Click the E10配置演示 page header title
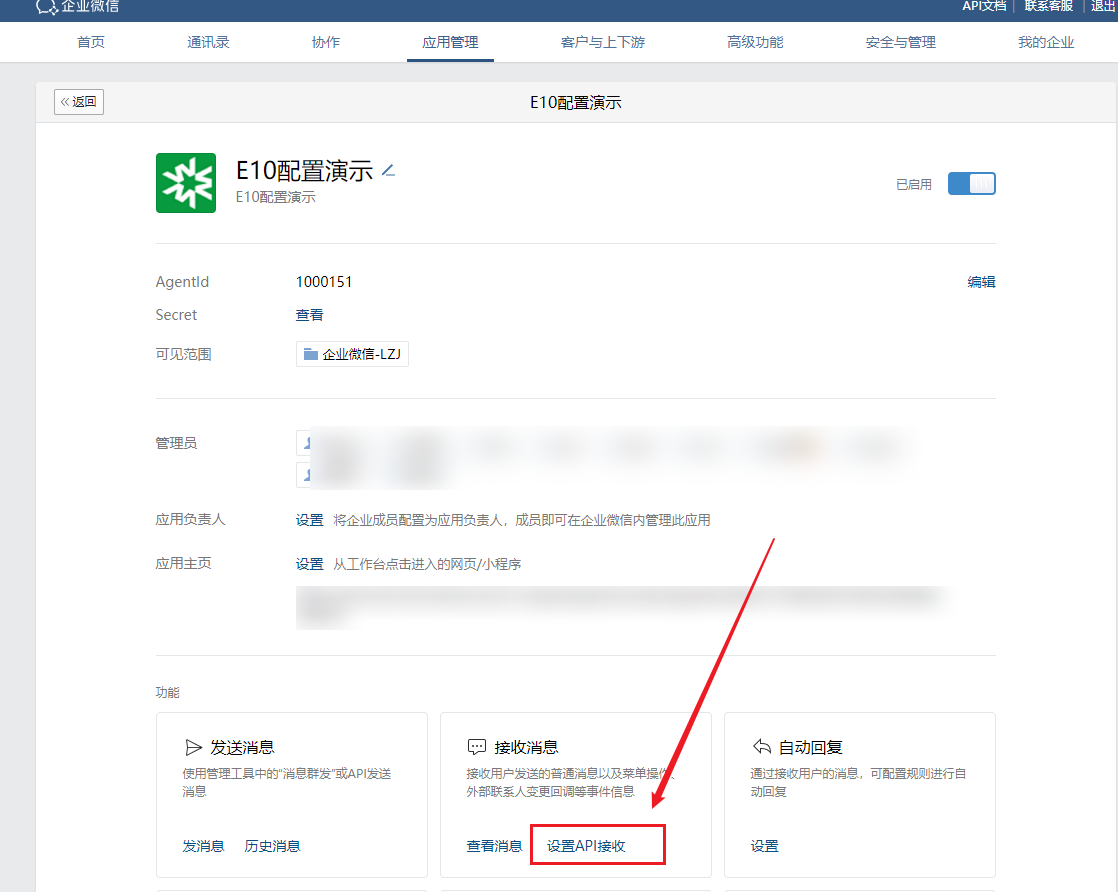Viewport: 1118px width, 892px height. tap(575, 103)
